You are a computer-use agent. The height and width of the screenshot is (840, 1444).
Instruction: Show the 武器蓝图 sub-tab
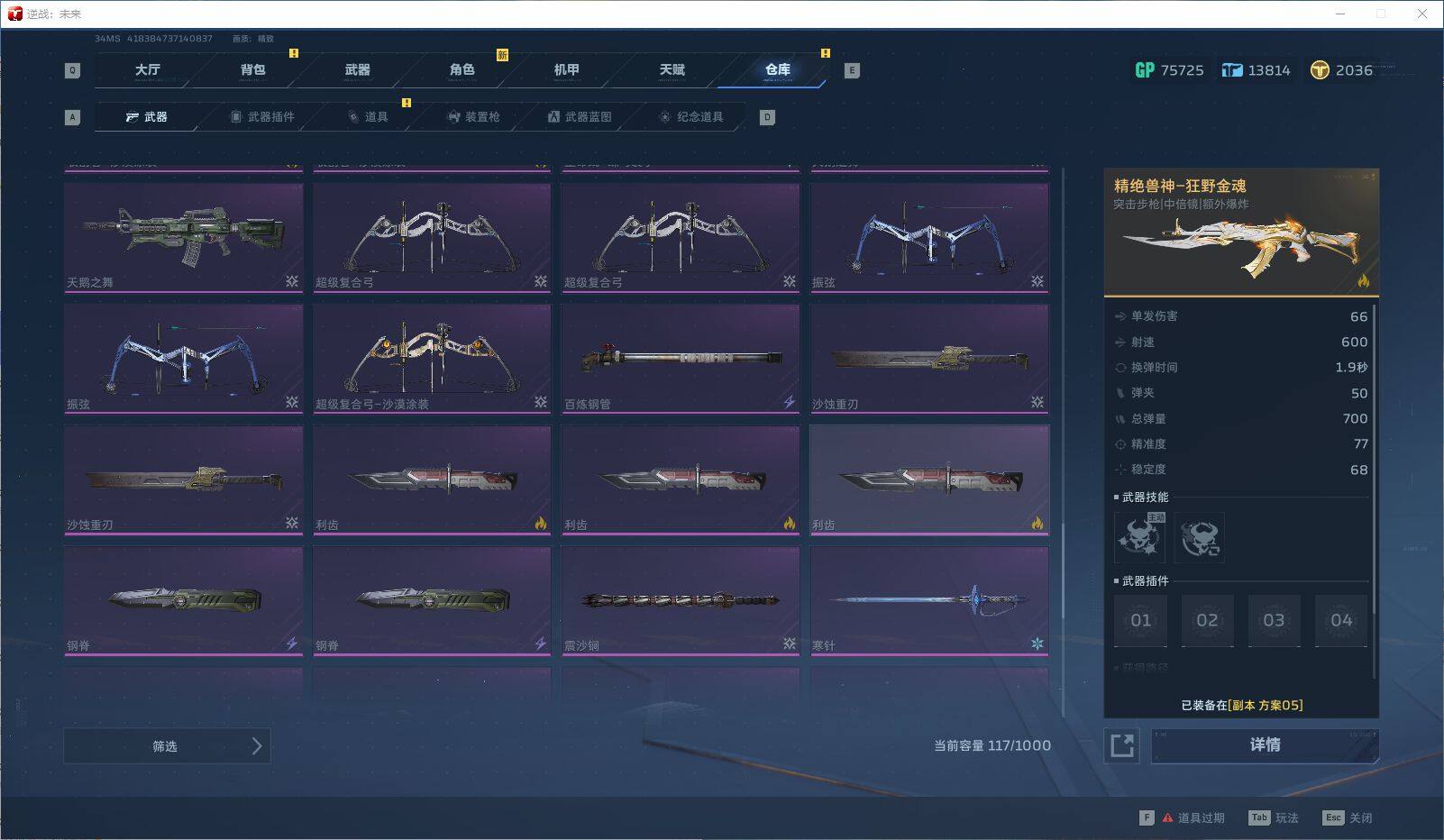[x=580, y=117]
